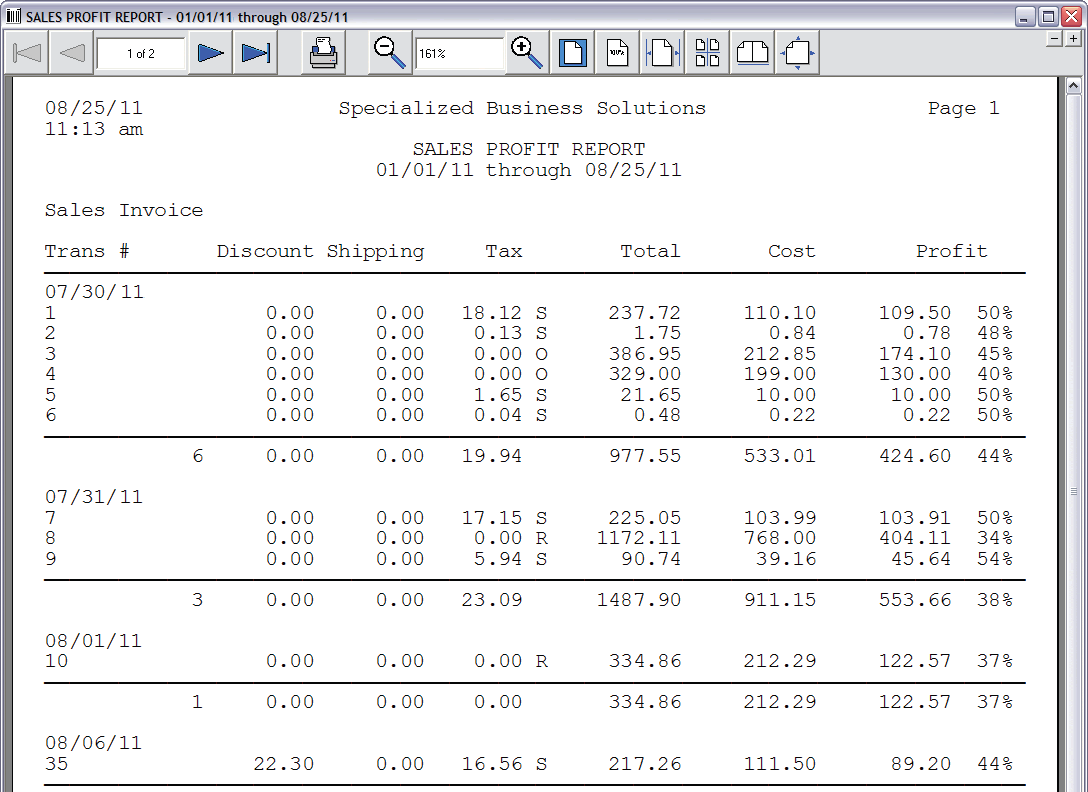Click the fit-to-window page icon
The width and height of the screenshot is (1088, 792).
coord(797,53)
